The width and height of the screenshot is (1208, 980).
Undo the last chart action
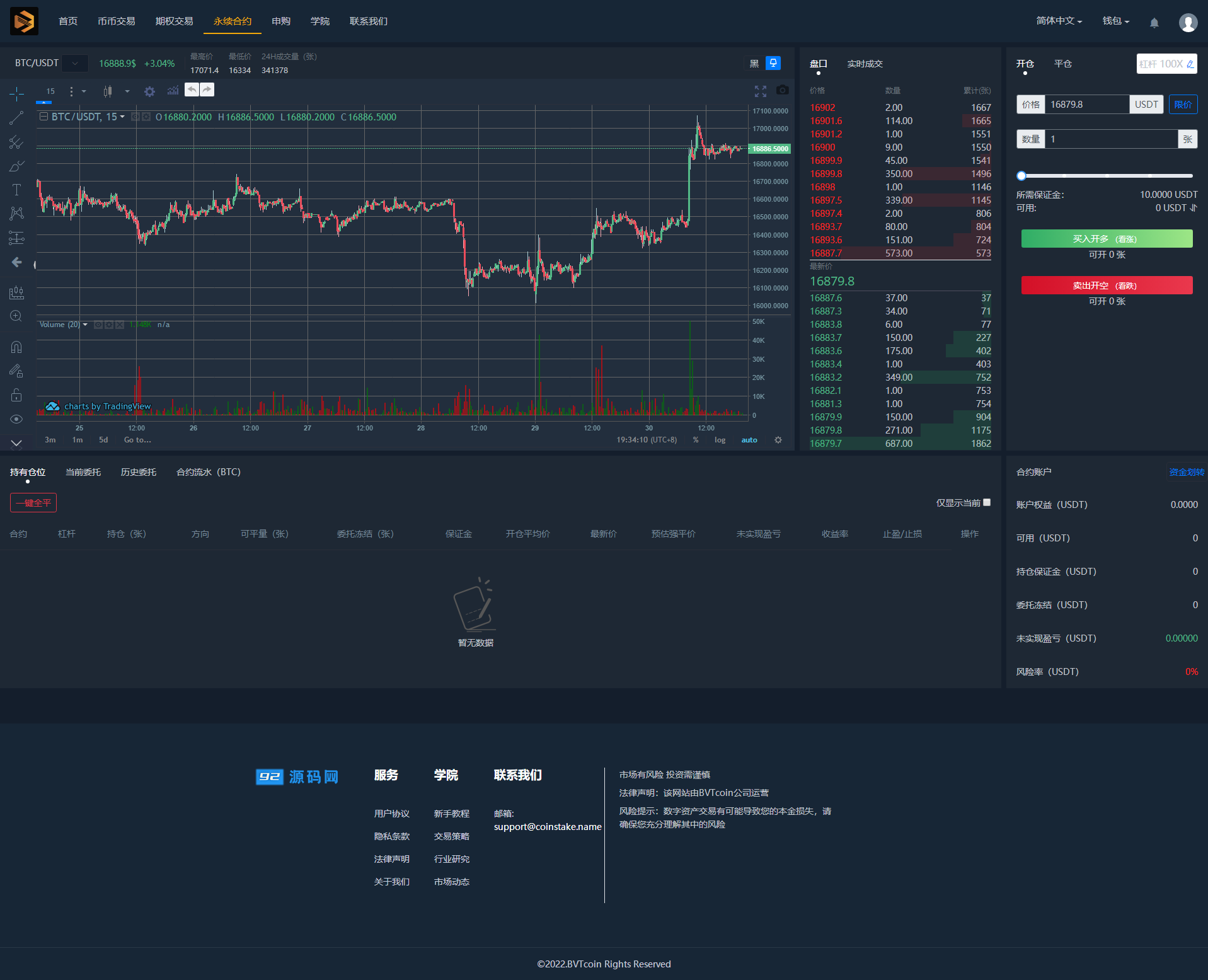[192, 89]
